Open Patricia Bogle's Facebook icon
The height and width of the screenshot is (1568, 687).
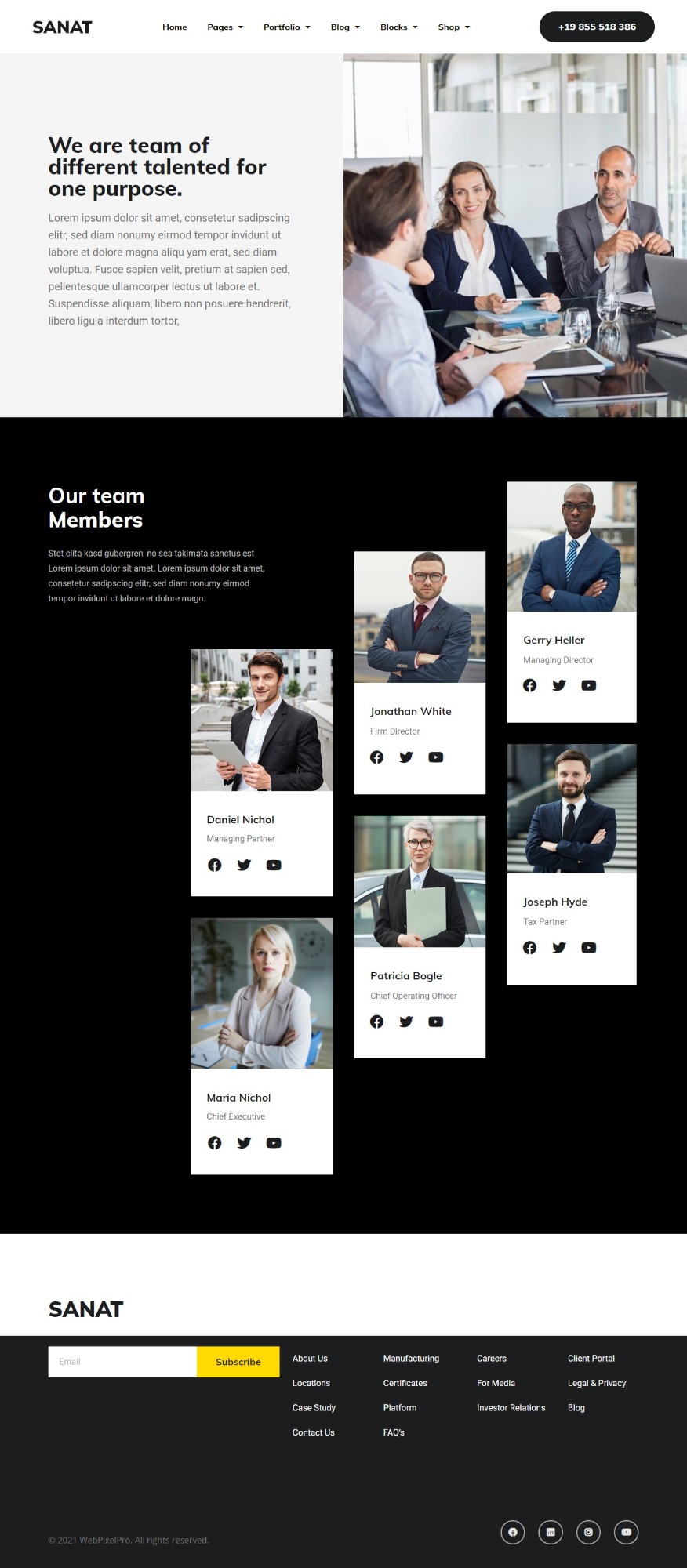point(377,1022)
